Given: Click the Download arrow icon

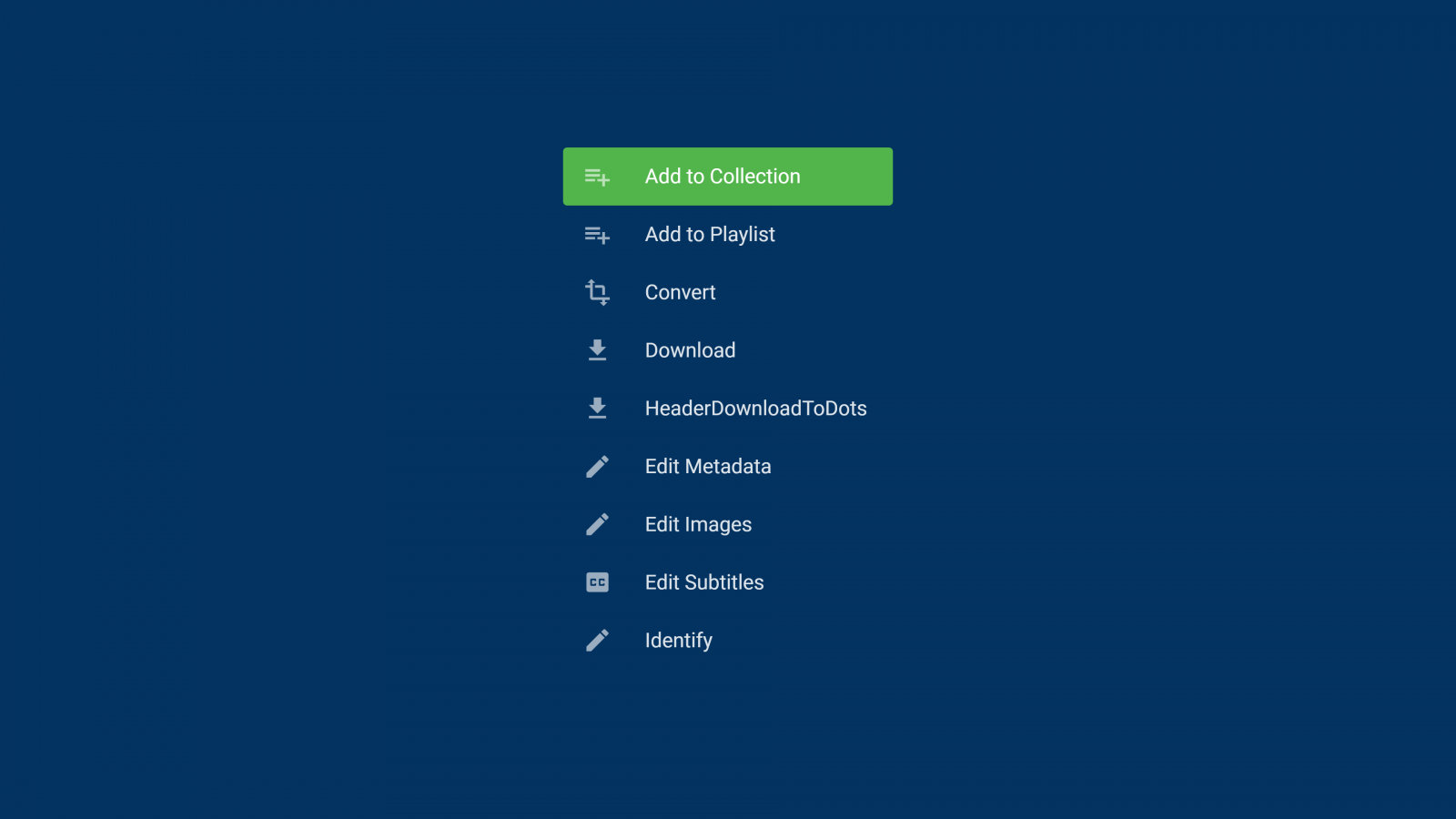Looking at the screenshot, I should click(x=597, y=350).
